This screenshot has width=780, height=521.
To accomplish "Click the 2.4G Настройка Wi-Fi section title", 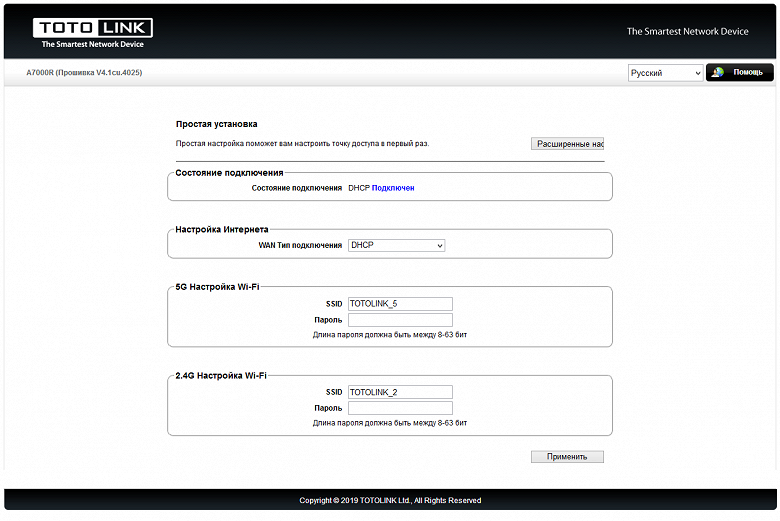I will [221, 375].
